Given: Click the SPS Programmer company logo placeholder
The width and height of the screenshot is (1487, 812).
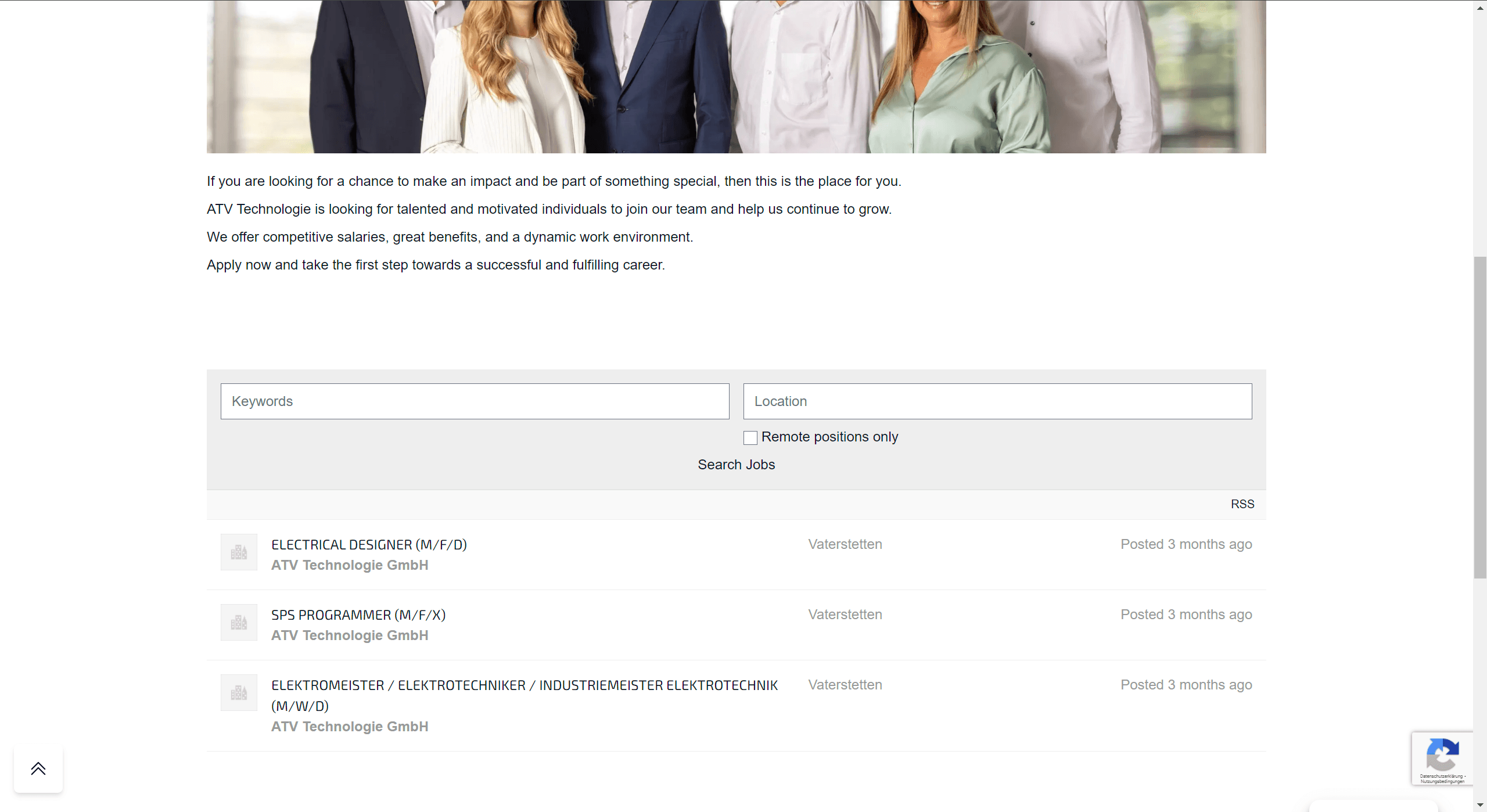Looking at the screenshot, I should 239,622.
